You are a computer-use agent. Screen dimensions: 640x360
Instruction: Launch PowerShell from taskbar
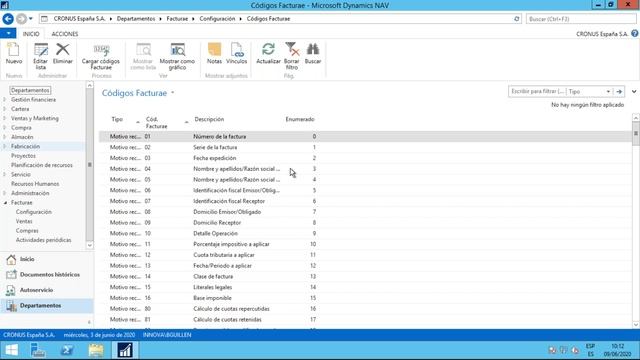pyautogui.click(x=67, y=350)
